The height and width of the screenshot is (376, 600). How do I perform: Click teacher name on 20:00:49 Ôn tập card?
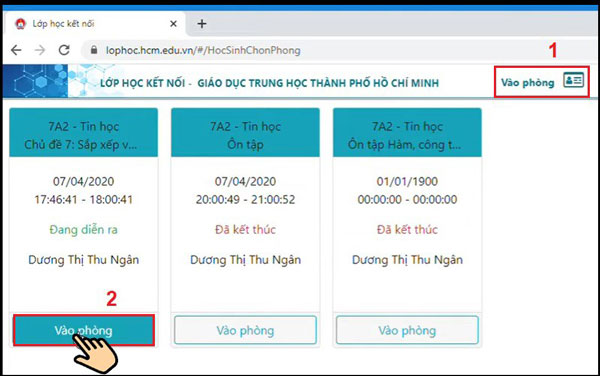point(245,260)
